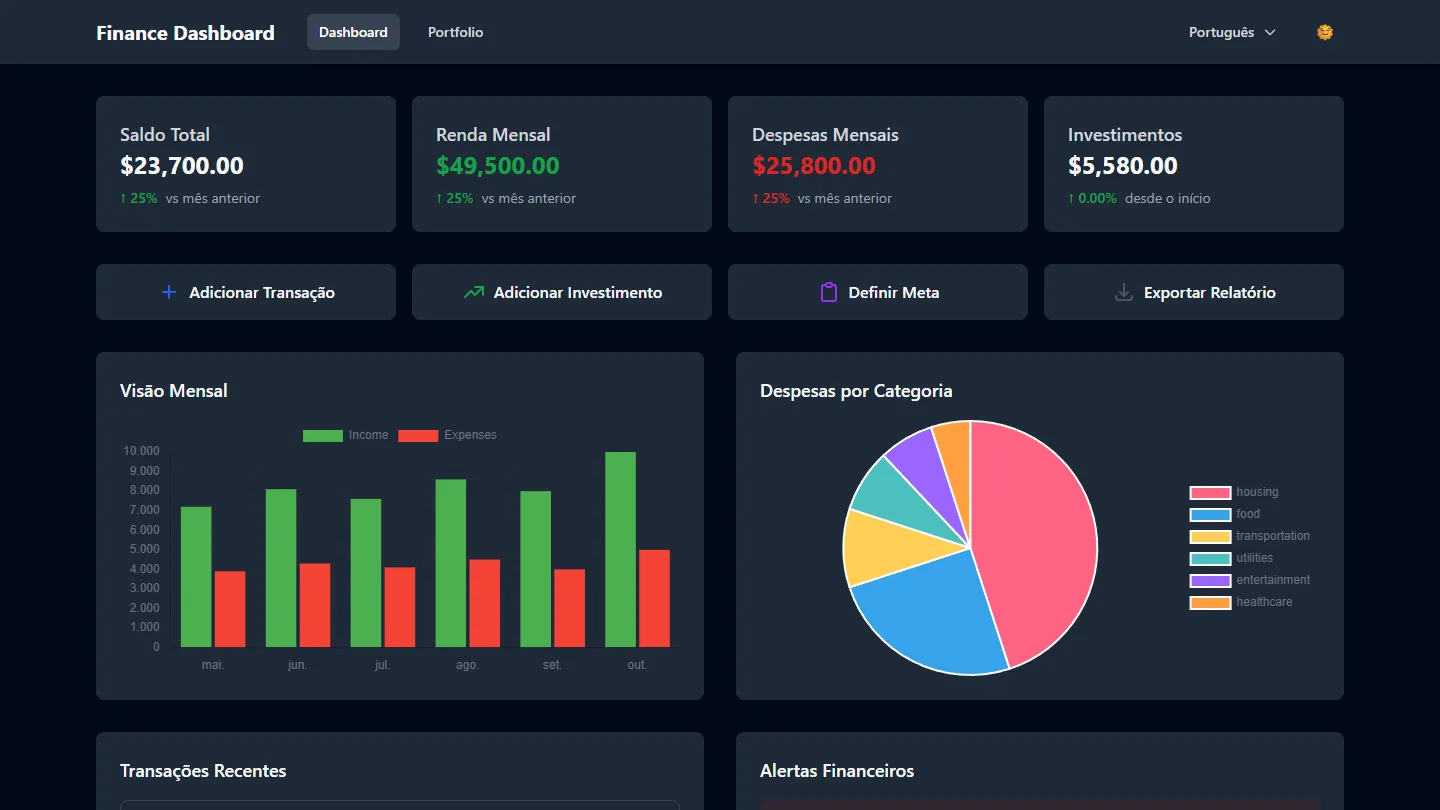Viewport: 1440px width, 810px height.
Task: Toggle the entertainment legend entry
Action: (1250, 580)
